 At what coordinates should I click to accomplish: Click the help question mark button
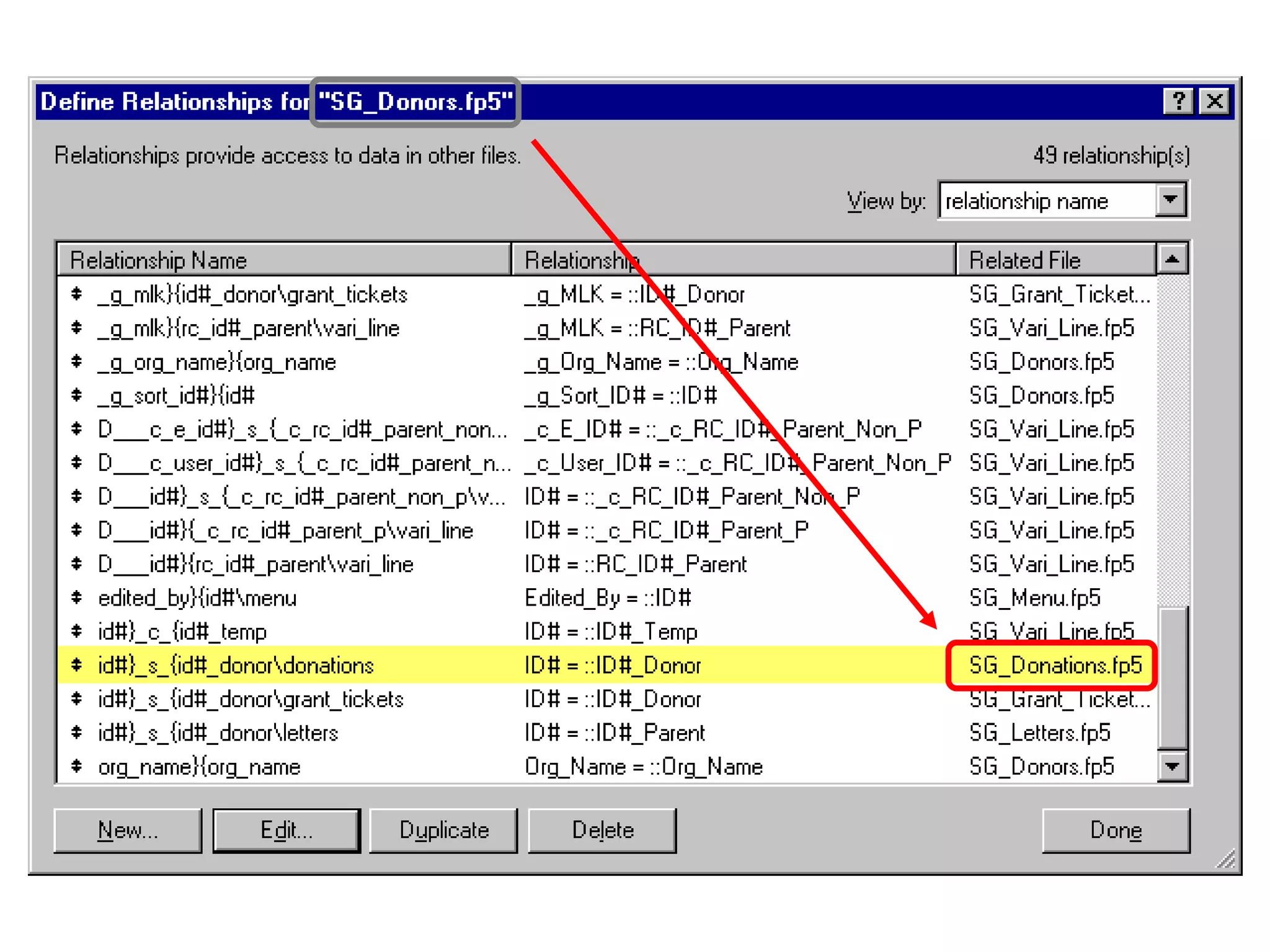(x=1178, y=101)
